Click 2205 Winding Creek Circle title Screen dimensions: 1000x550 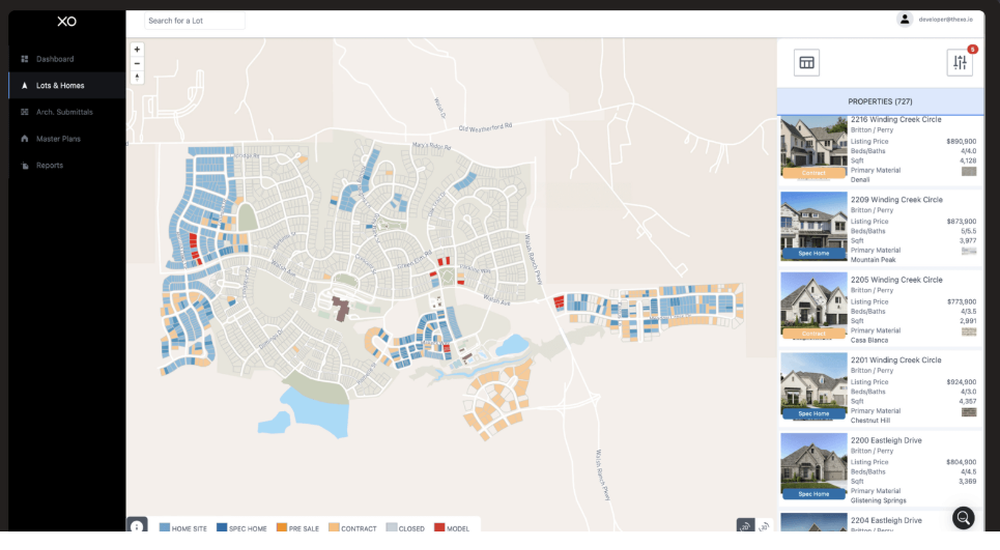897,279
